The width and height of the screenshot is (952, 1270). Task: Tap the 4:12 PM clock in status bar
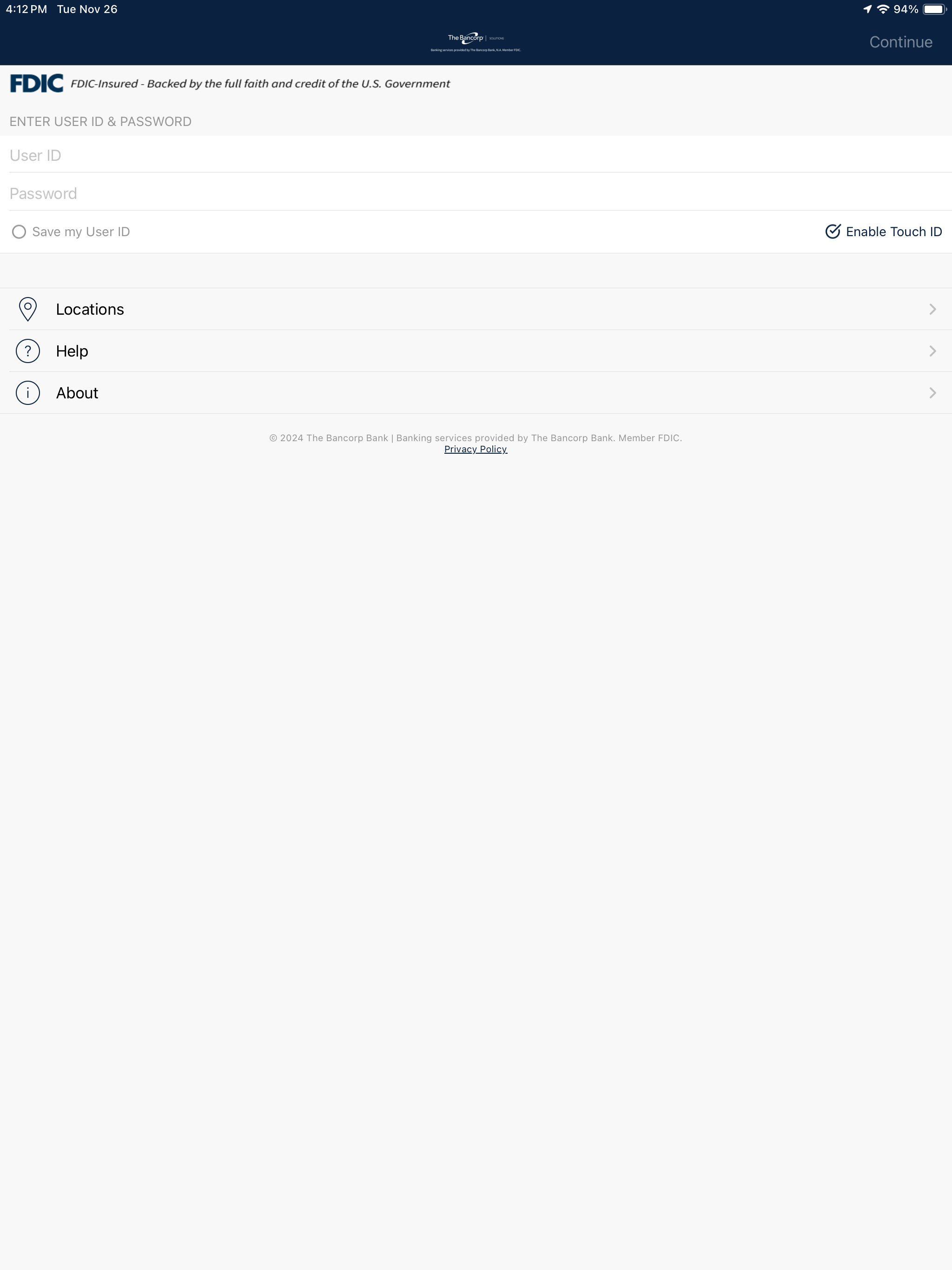(x=26, y=9)
